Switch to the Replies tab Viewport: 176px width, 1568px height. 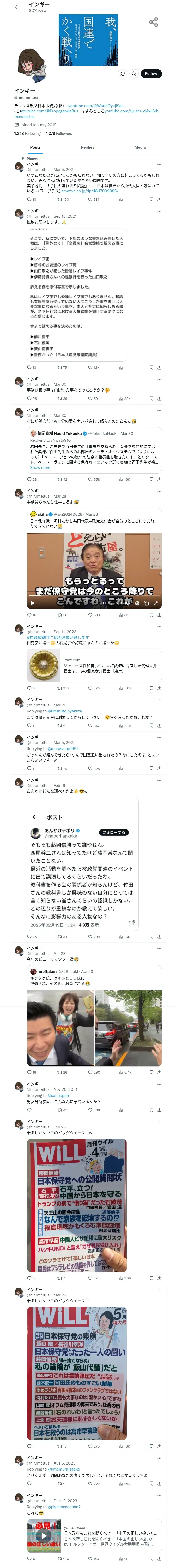(x=87, y=147)
